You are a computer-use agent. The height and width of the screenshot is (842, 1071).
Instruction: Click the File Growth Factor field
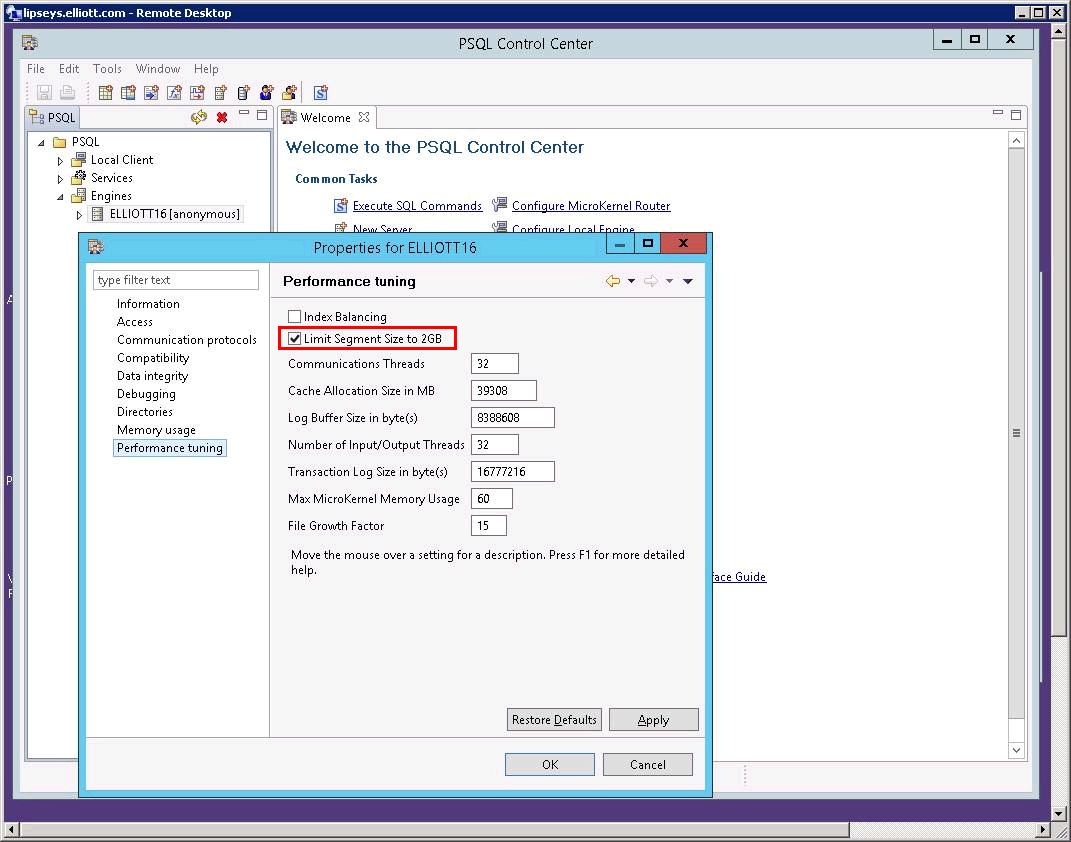489,526
